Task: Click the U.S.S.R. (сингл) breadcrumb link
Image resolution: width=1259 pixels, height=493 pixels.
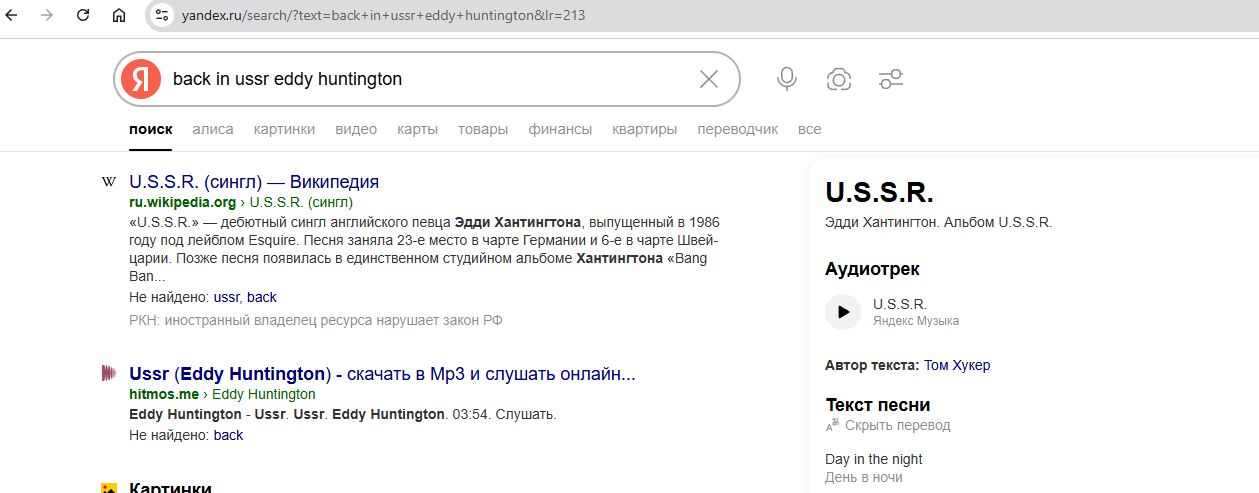Action: 302,202
